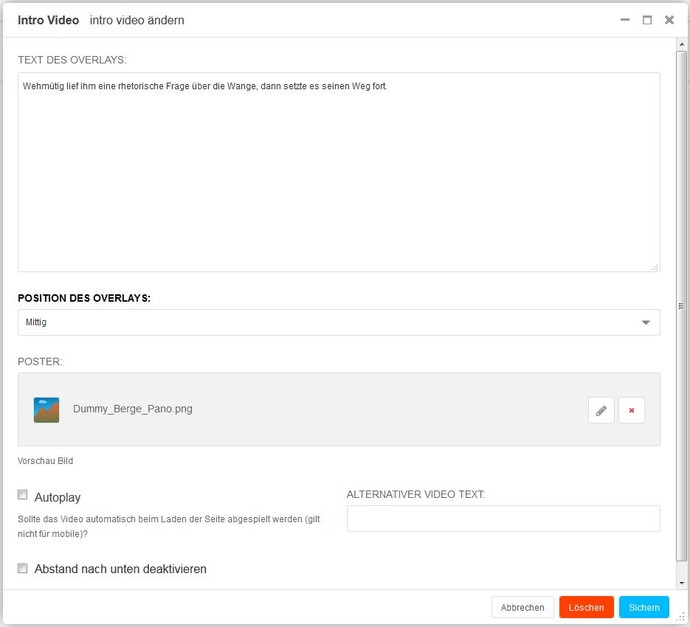The width and height of the screenshot is (690, 627).
Task: Click the 'POSTER:' label
Action: click(x=40, y=361)
